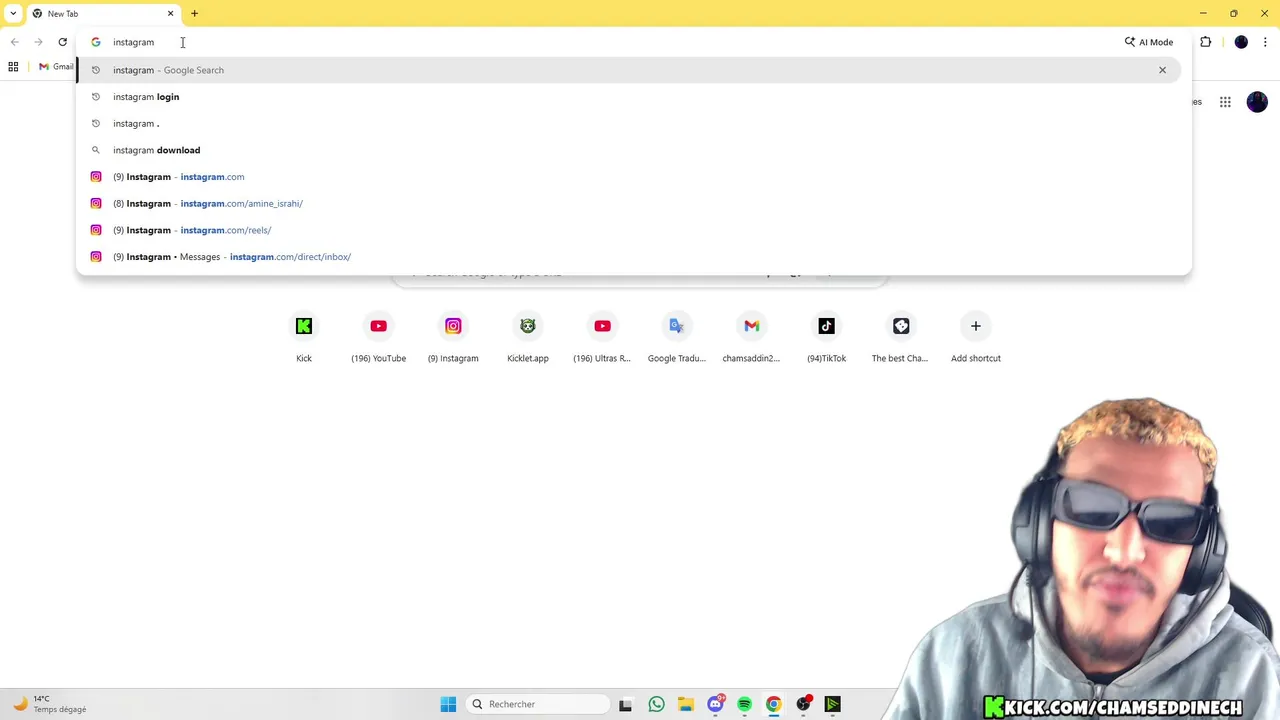
Task: Click the Chrome taskbar icon
Action: point(773,704)
